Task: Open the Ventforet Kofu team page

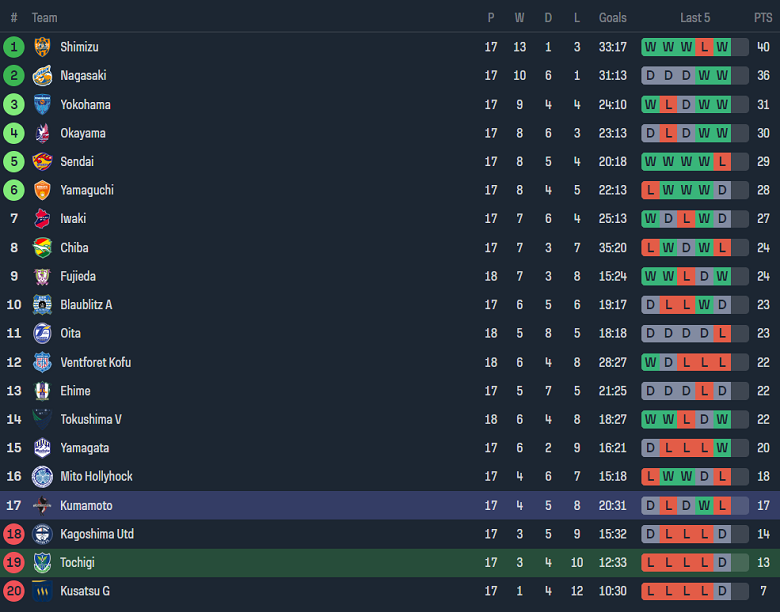Action: click(x=95, y=362)
